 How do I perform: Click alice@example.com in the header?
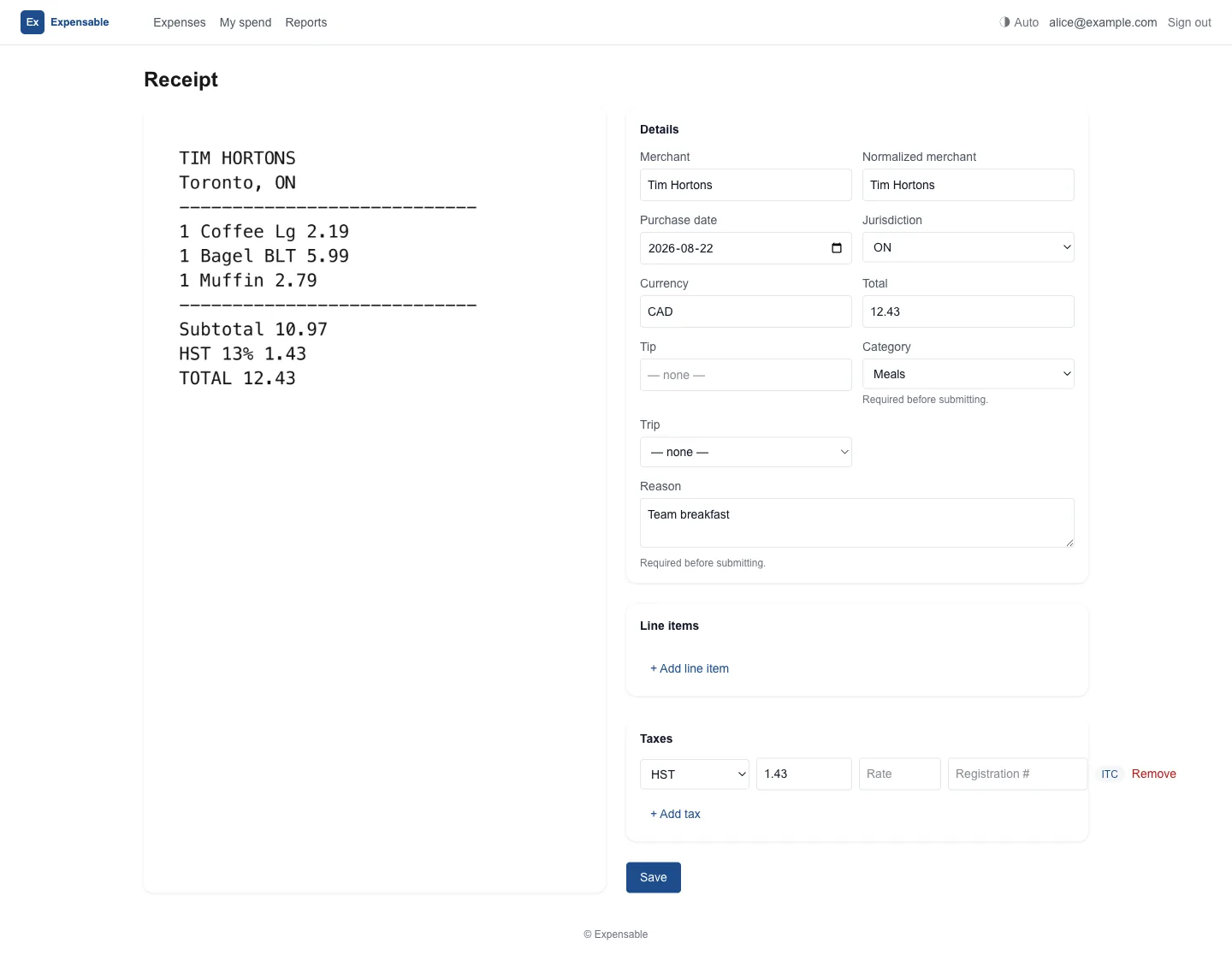tap(1103, 22)
